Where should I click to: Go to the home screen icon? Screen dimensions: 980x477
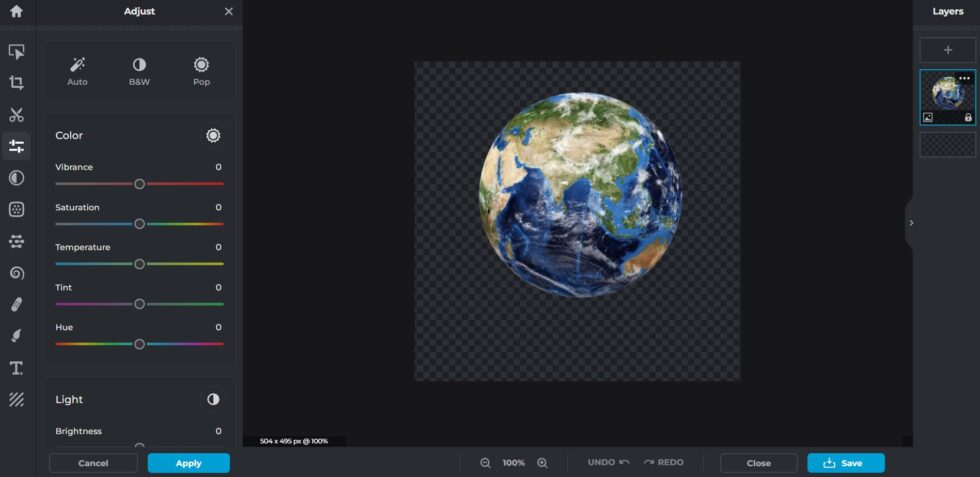click(16, 12)
